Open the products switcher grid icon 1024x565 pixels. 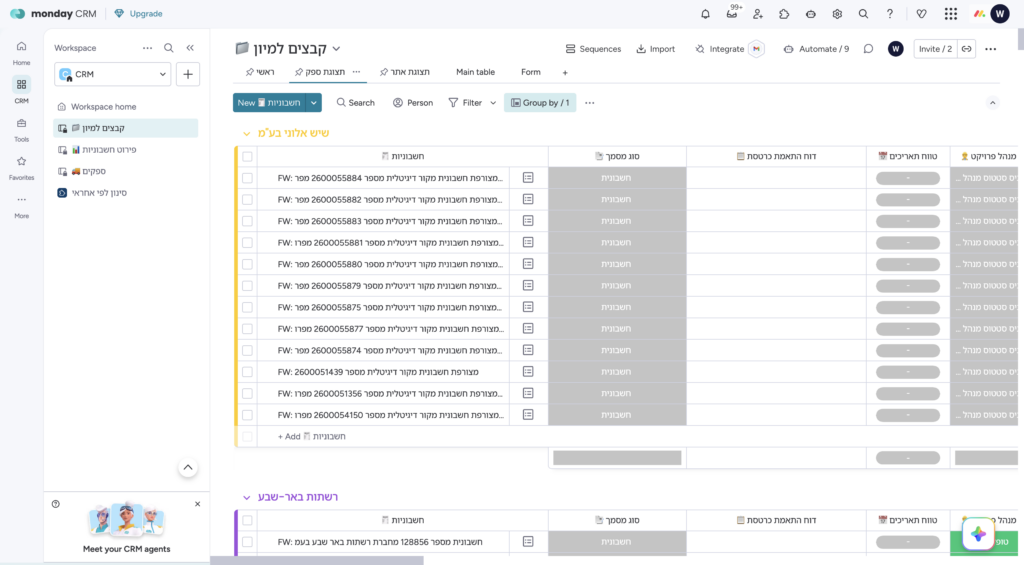951,14
